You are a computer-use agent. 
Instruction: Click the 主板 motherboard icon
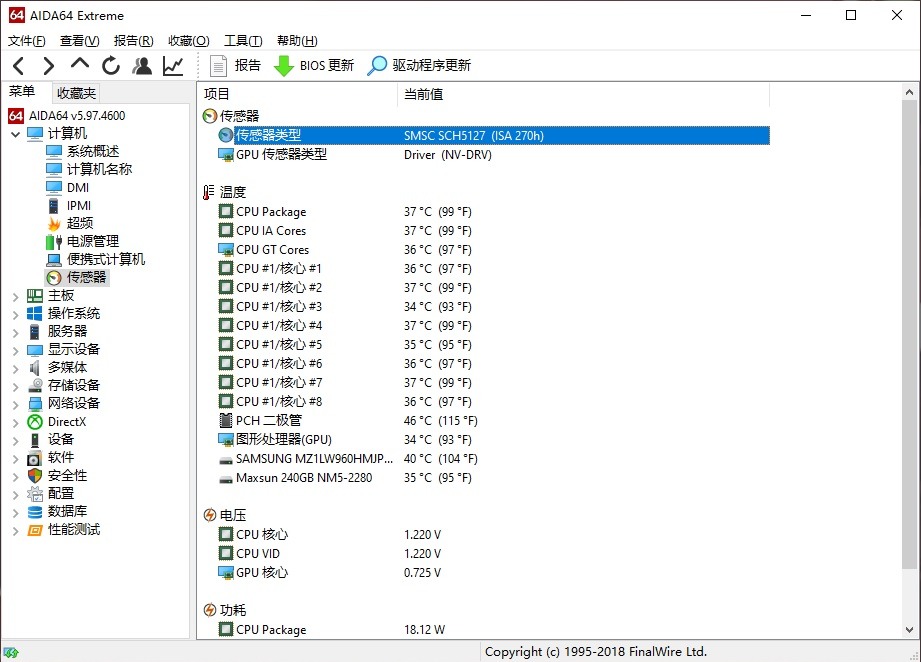coord(35,295)
